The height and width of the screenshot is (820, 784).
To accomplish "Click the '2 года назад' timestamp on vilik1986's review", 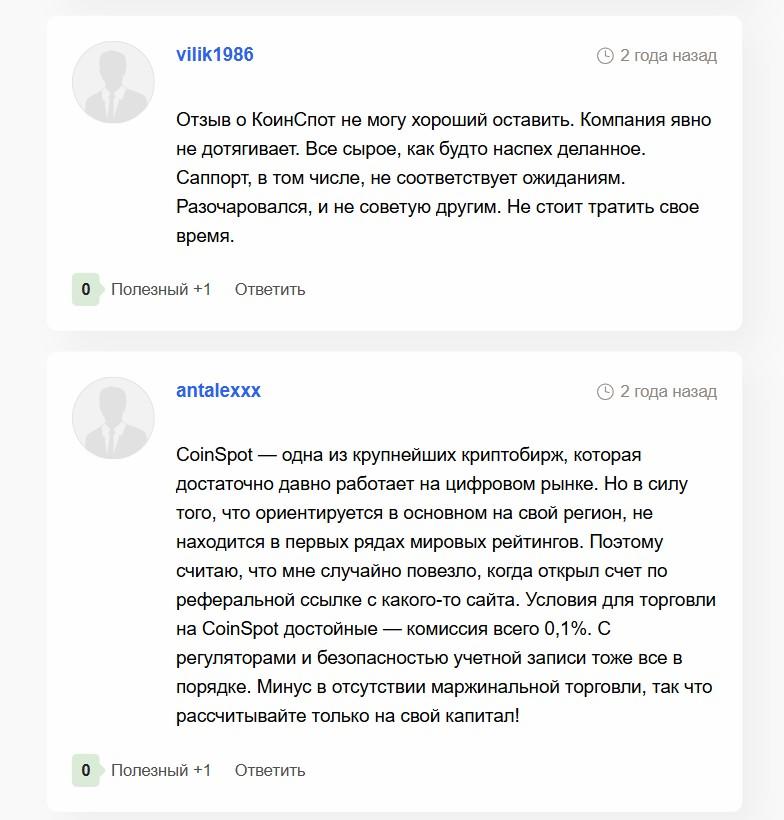I will point(668,56).
